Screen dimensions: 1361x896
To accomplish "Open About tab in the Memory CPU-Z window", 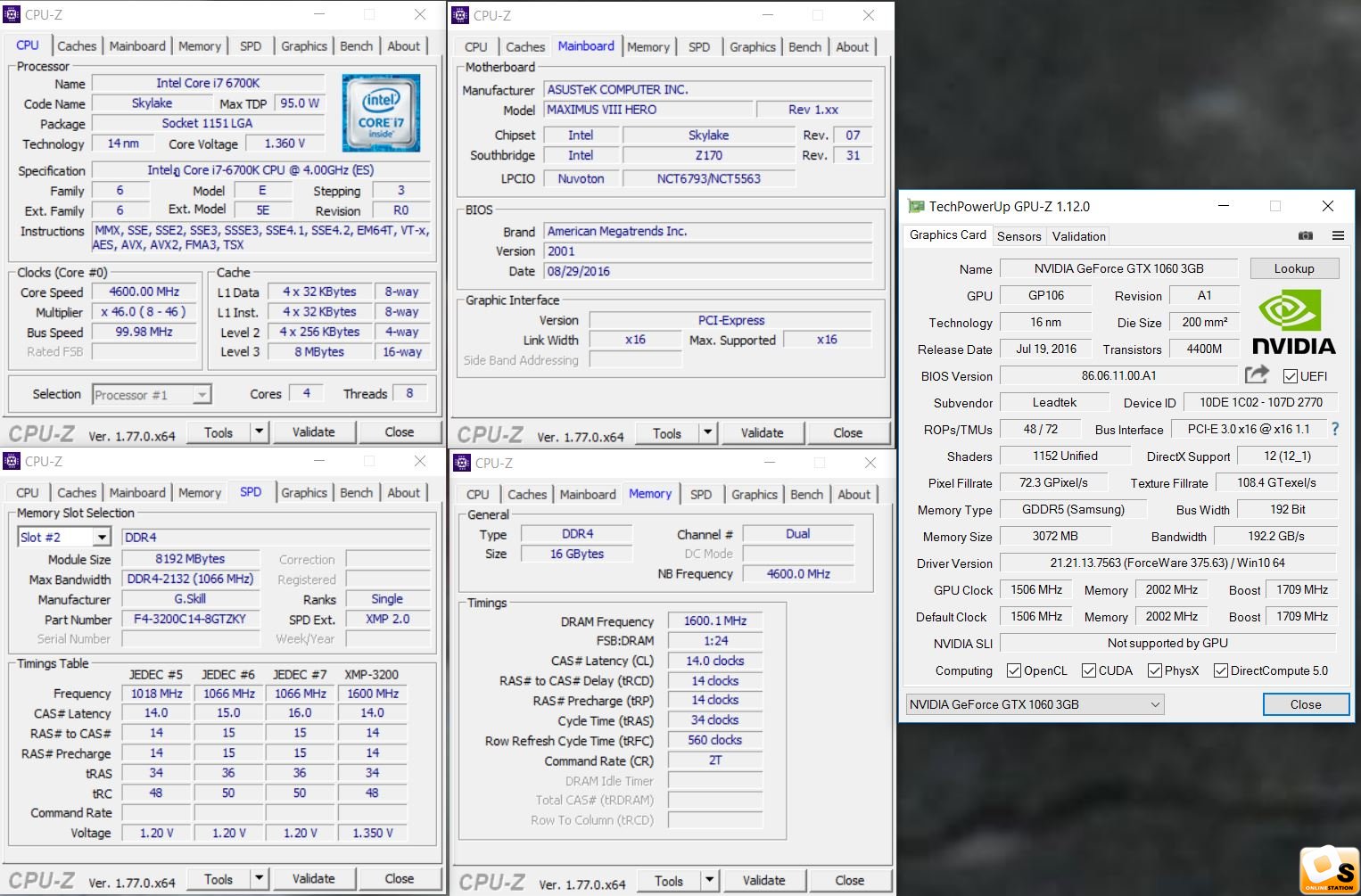I will click(854, 495).
